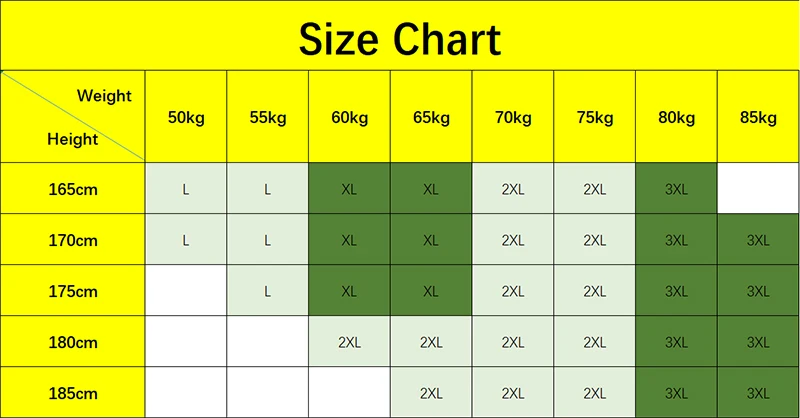Click the 165cm height row label
This screenshot has width=800, height=418.
(x=72, y=188)
